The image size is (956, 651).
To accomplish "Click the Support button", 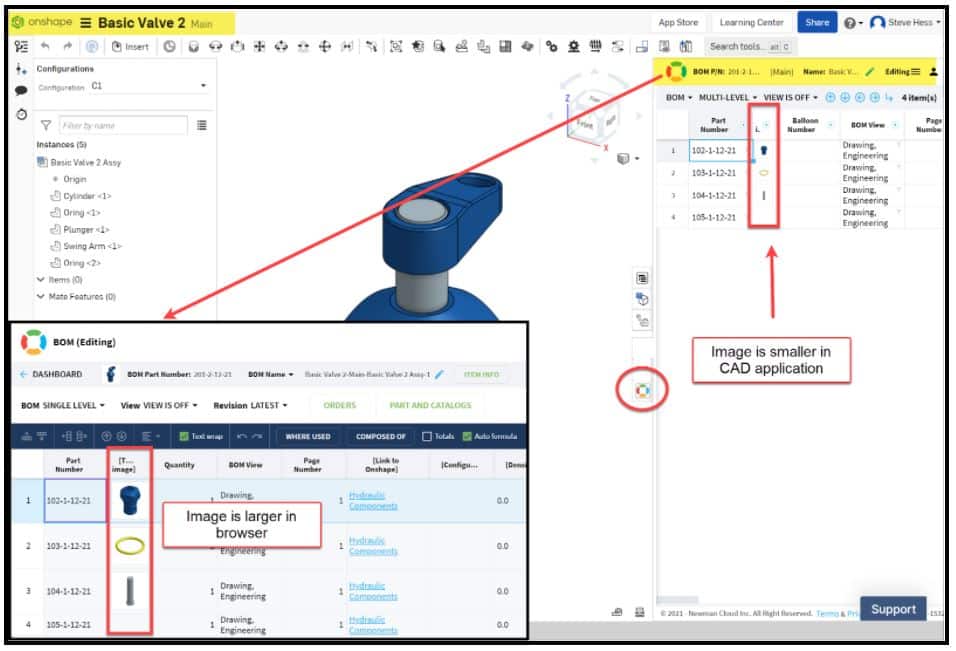I will tap(893, 609).
